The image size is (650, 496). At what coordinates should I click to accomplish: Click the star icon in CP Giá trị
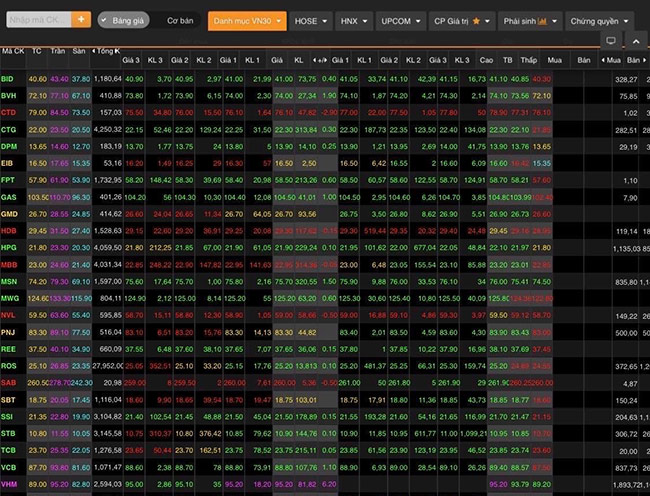click(476, 21)
